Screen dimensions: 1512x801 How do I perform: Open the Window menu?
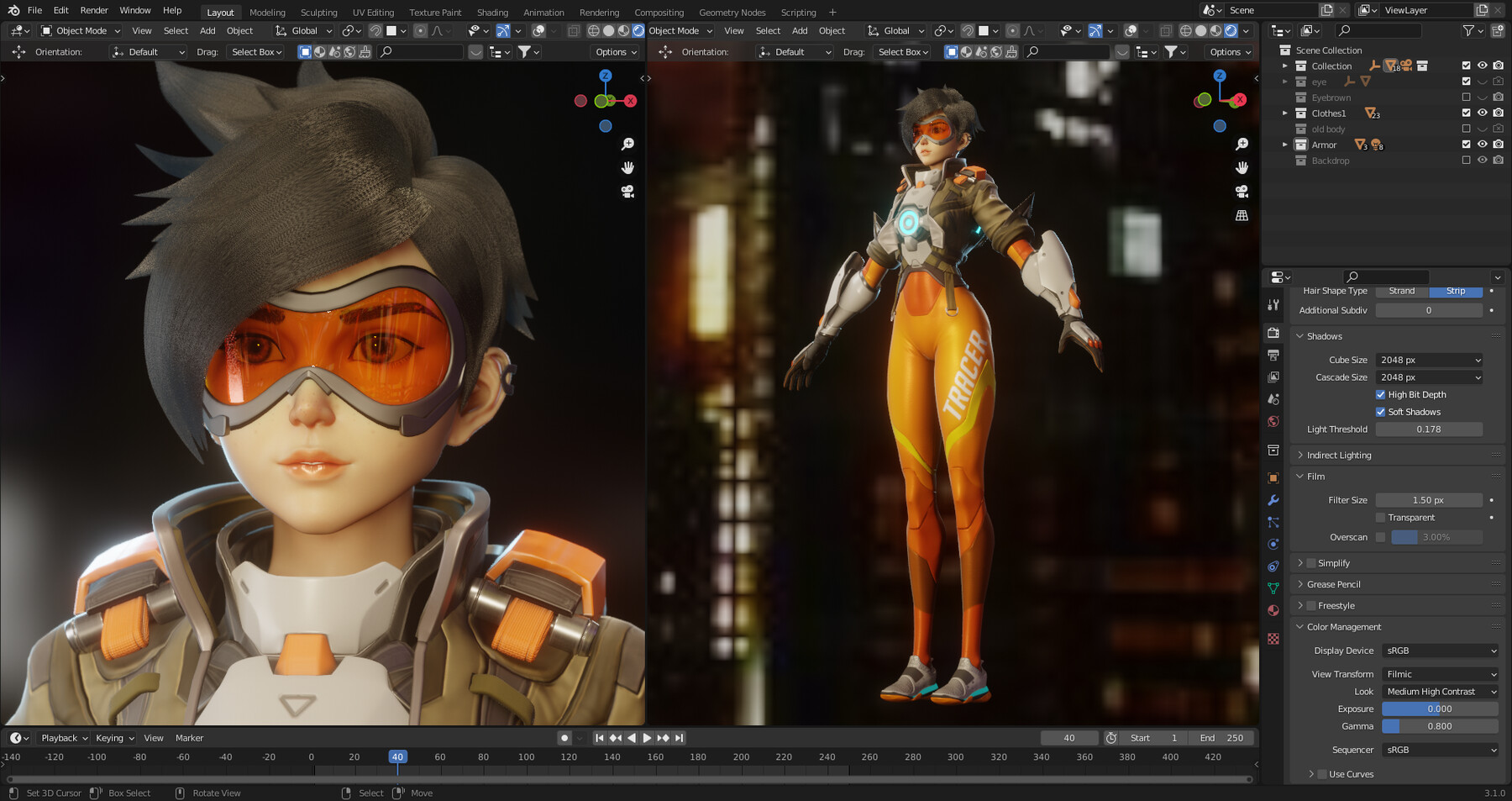[x=134, y=10]
